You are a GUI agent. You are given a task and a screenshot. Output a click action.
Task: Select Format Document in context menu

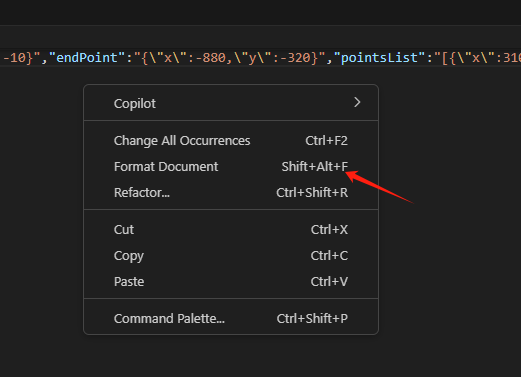231,167
